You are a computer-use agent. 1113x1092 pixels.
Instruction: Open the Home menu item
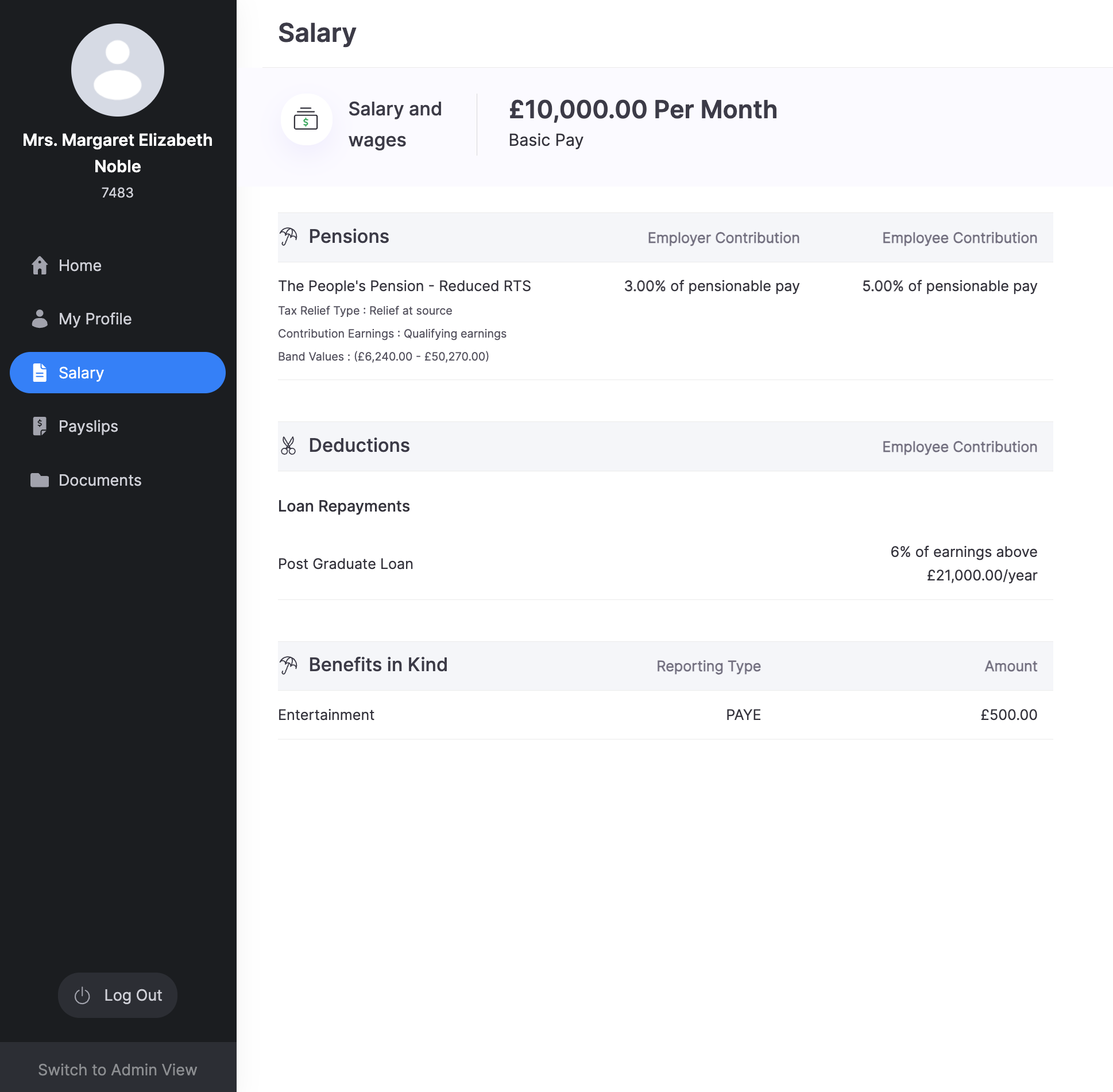coord(118,265)
